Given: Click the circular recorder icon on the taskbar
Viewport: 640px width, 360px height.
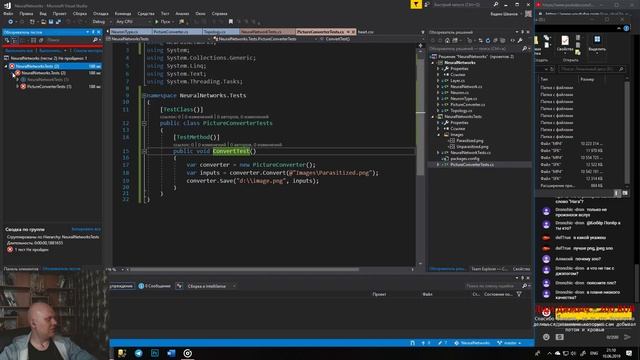Looking at the screenshot, I should click(187, 353).
